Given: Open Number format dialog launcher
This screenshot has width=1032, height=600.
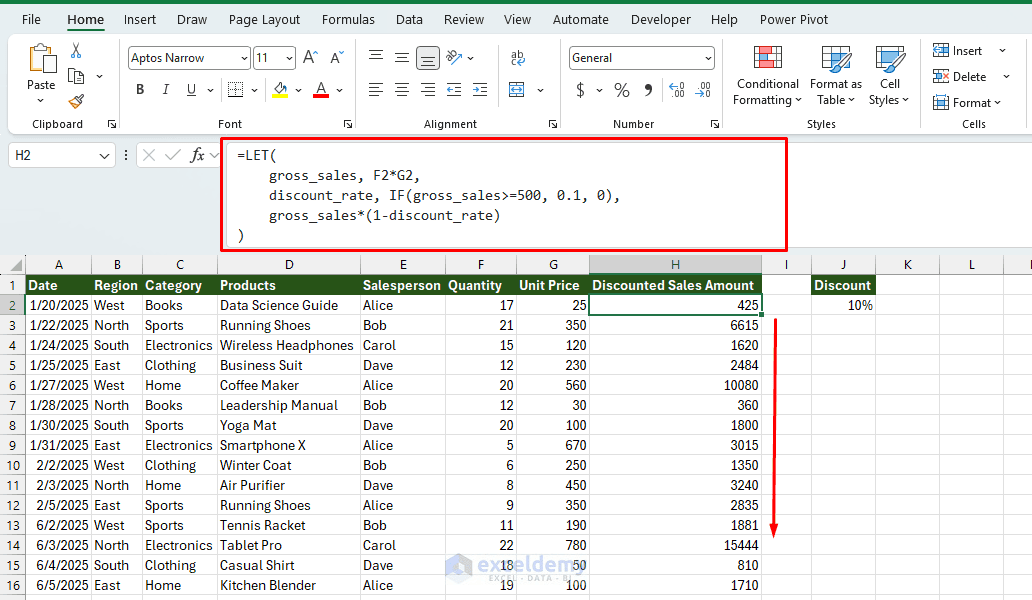Looking at the screenshot, I should click(x=714, y=124).
